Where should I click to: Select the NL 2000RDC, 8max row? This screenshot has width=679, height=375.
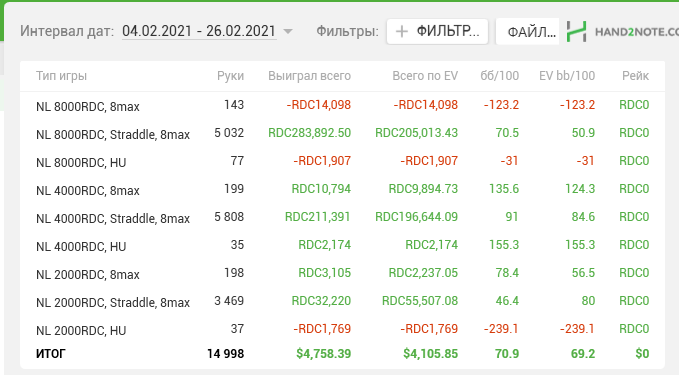(x=342, y=273)
